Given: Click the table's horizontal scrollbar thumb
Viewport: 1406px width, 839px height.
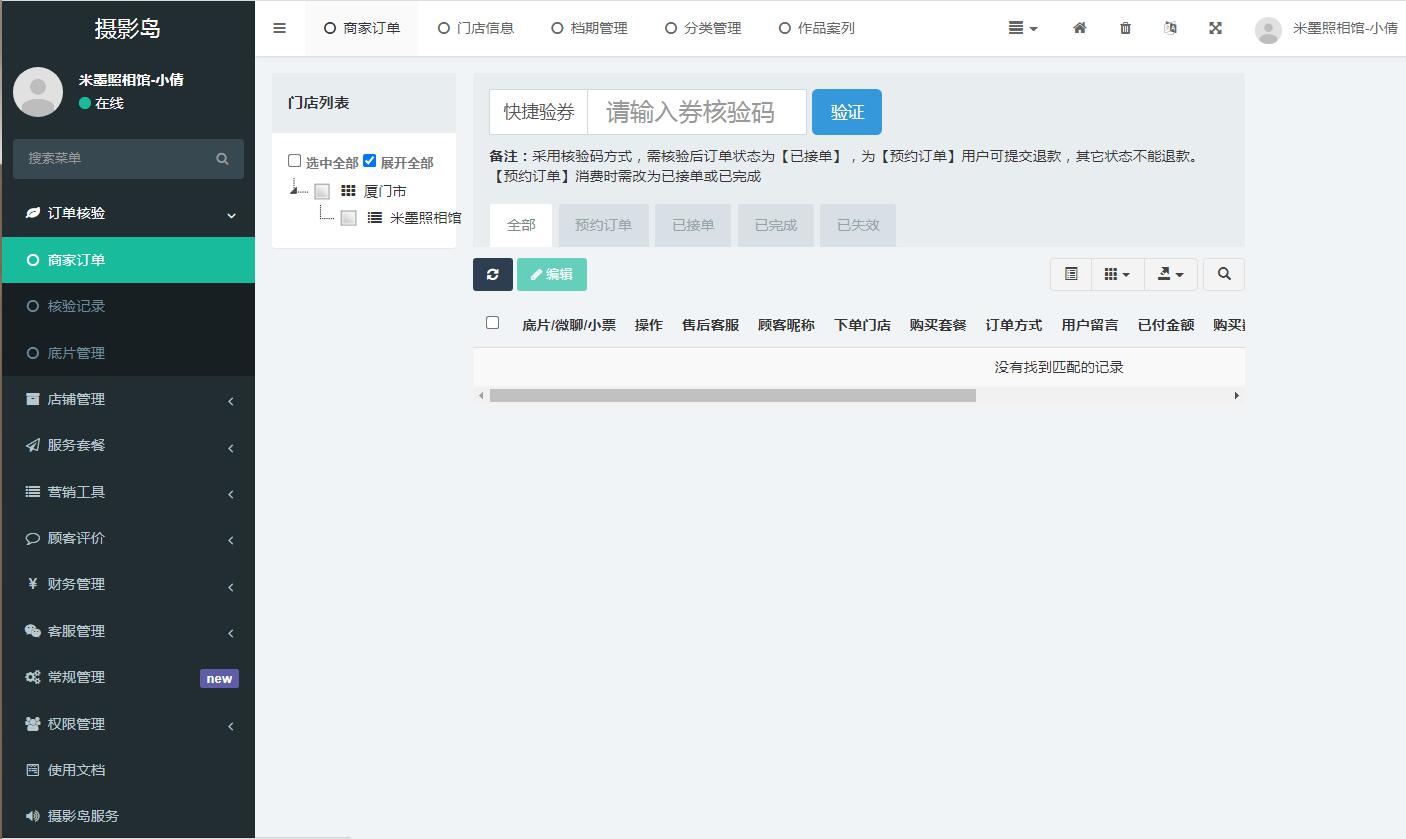Looking at the screenshot, I should point(732,396).
